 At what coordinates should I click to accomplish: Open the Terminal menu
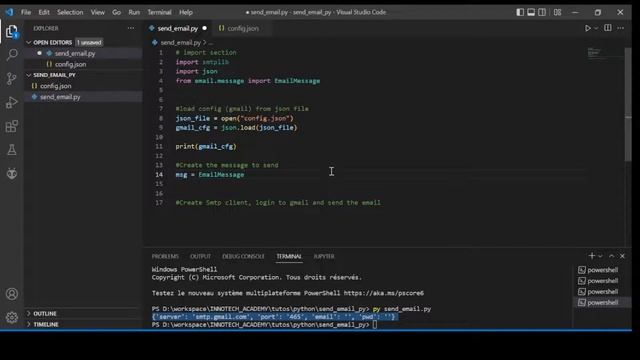coord(159,12)
